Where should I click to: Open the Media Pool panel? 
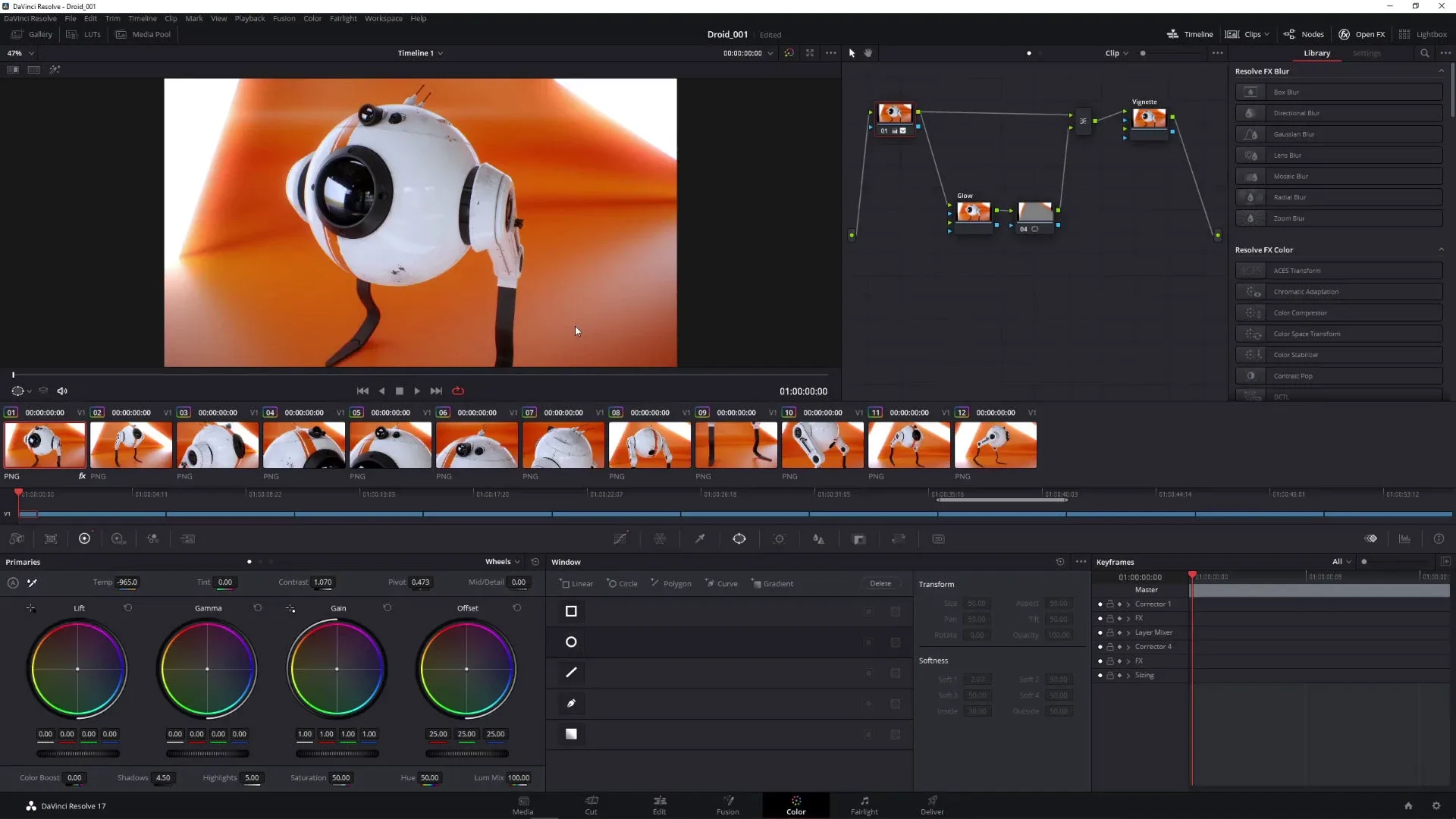coord(143,34)
